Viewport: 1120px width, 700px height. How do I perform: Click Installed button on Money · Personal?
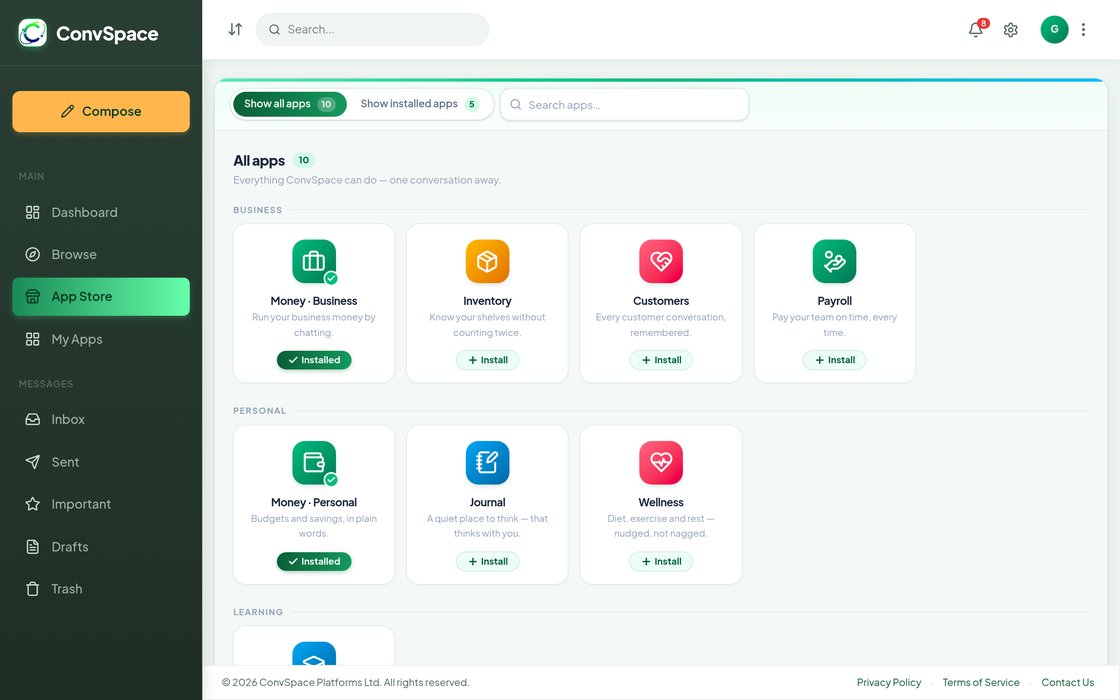pyautogui.click(x=314, y=561)
